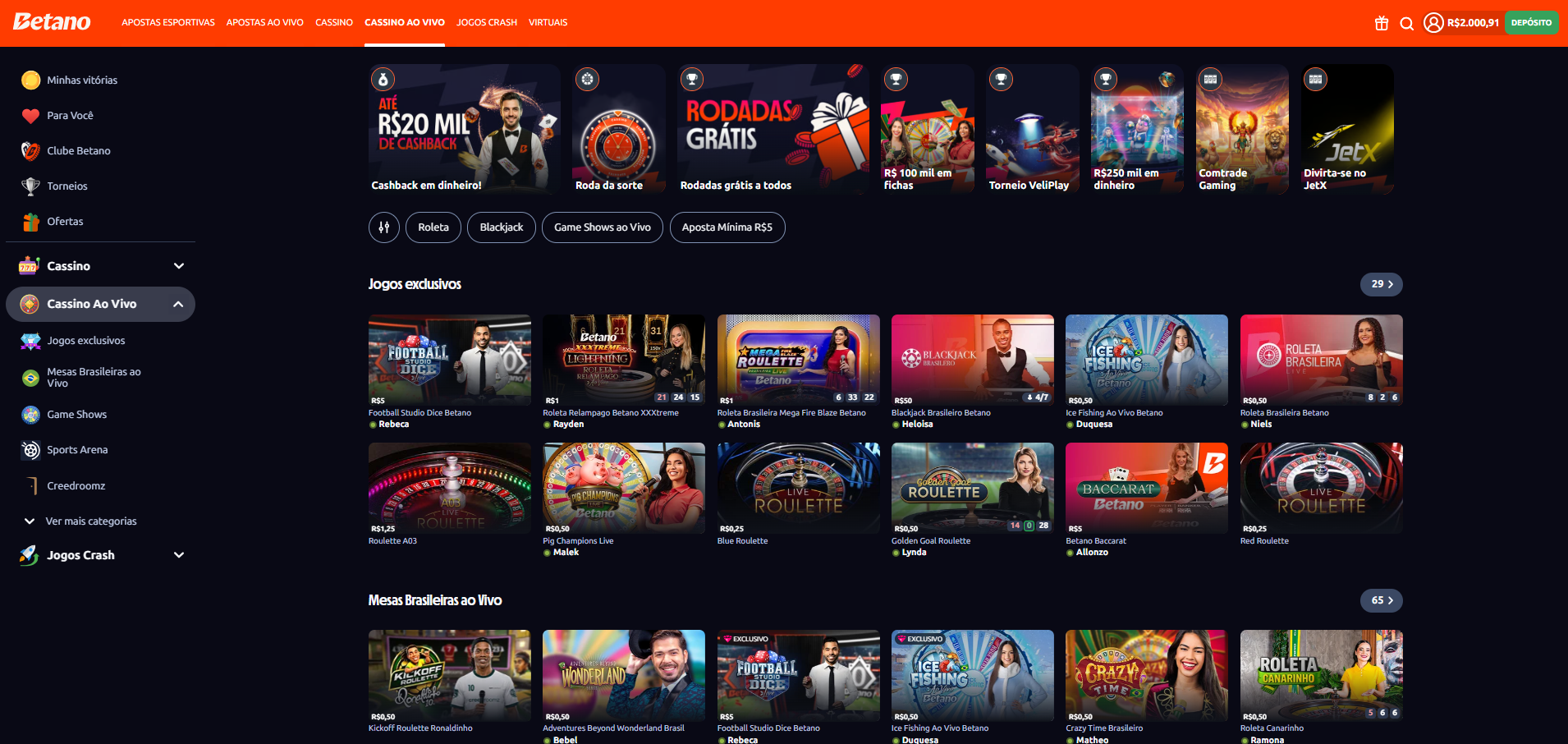Screen dimensions: 1568x744
Task: Toggle the Roleta filter chip
Action: point(433,227)
